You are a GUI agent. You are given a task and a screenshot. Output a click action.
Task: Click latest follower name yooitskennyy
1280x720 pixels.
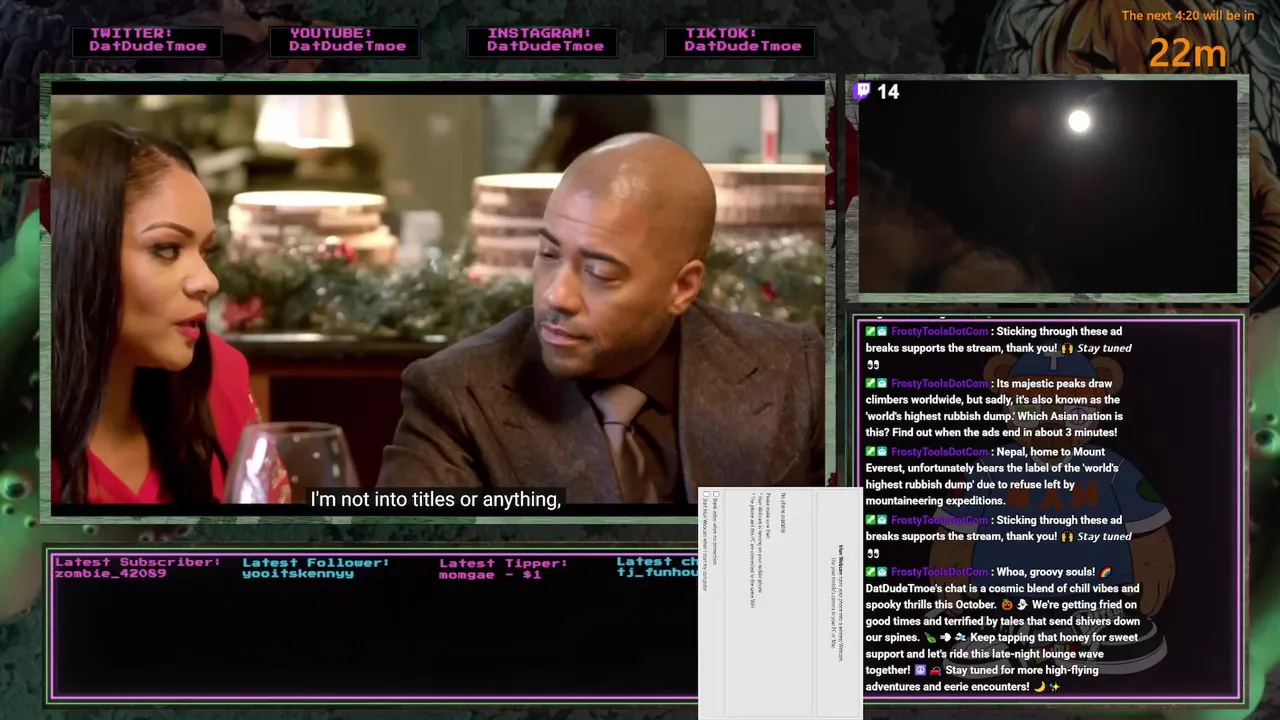[x=298, y=574]
